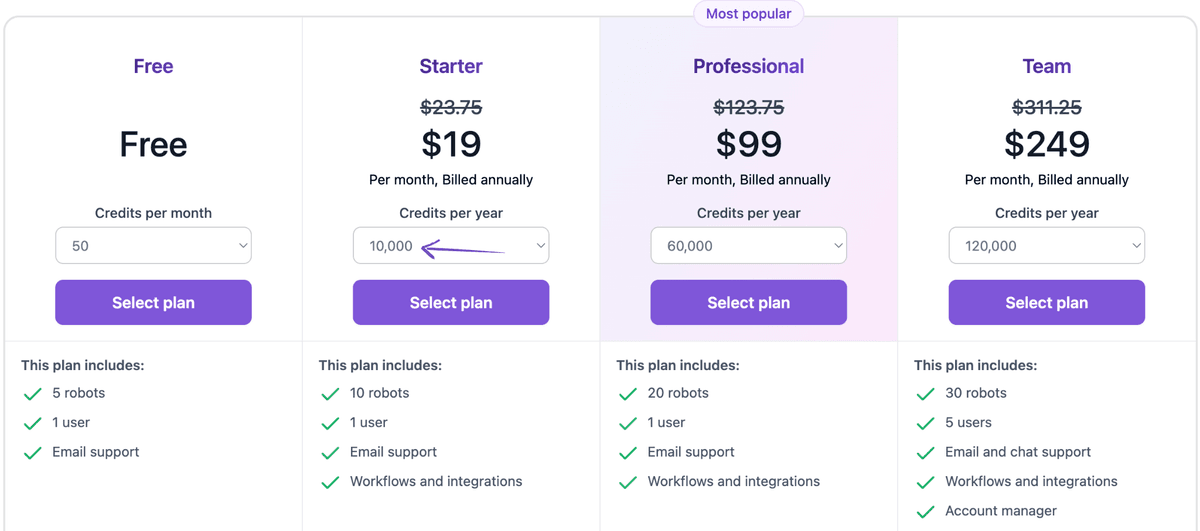
Task: Click checkmark beside Email and chat support
Action: pyautogui.click(x=926, y=453)
